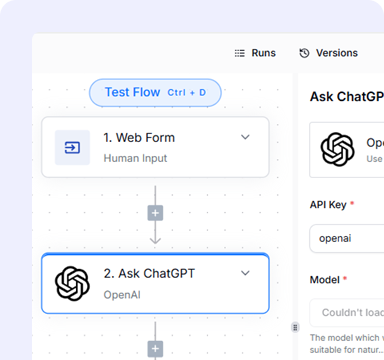Open the Model dropdown field
This screenshot has height=360, width=384.
point(347,313)
